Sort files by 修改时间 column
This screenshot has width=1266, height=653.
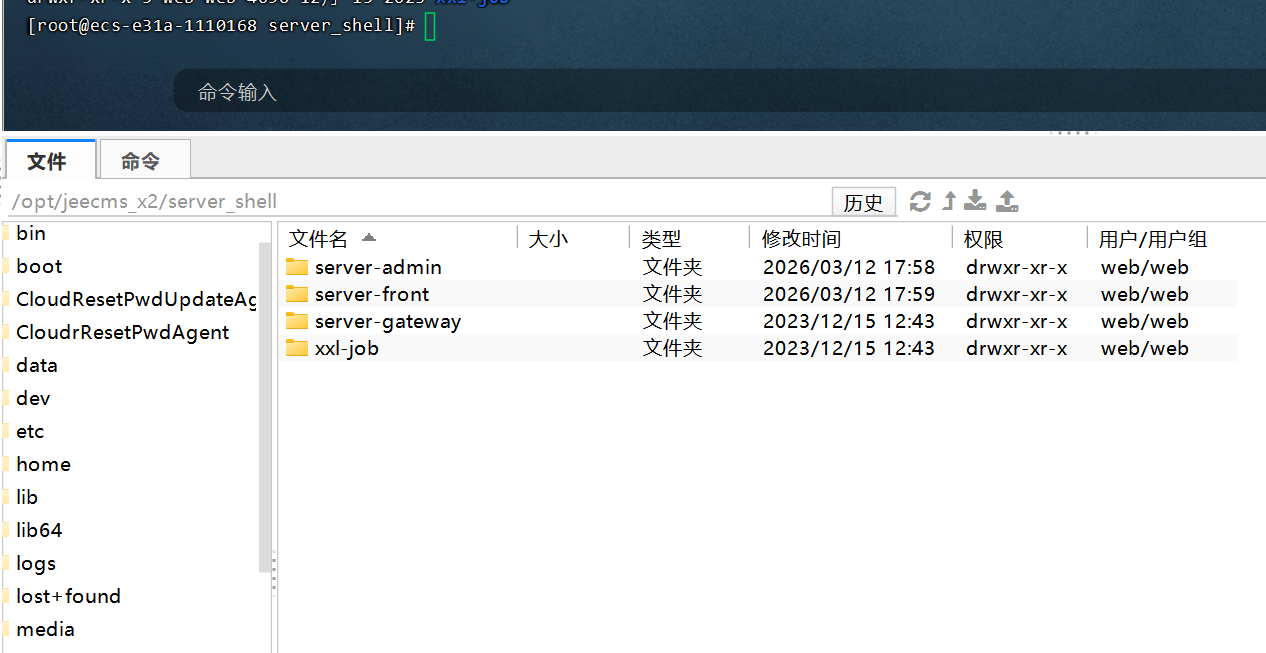(801, 239)
